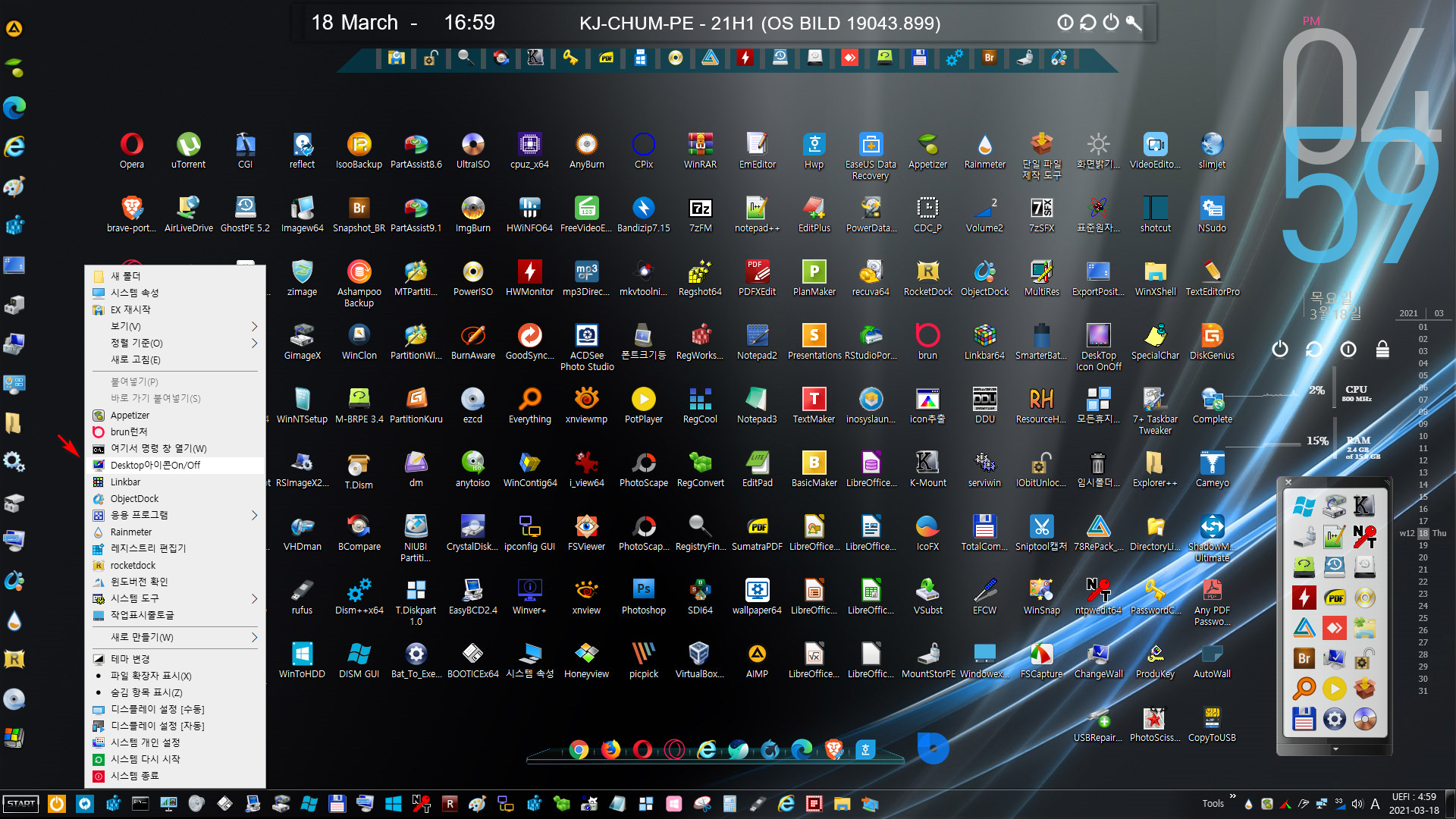1456x819 pixels.
Task: Launch DiskGenius desktop icon
Action: point(1212,341)
